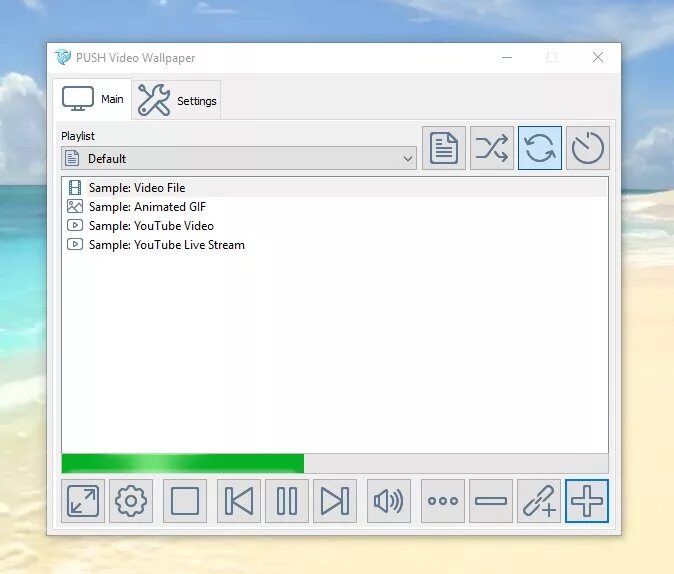
Task: Click the play icon beside YouTube Video
Action: click(75, 225)
